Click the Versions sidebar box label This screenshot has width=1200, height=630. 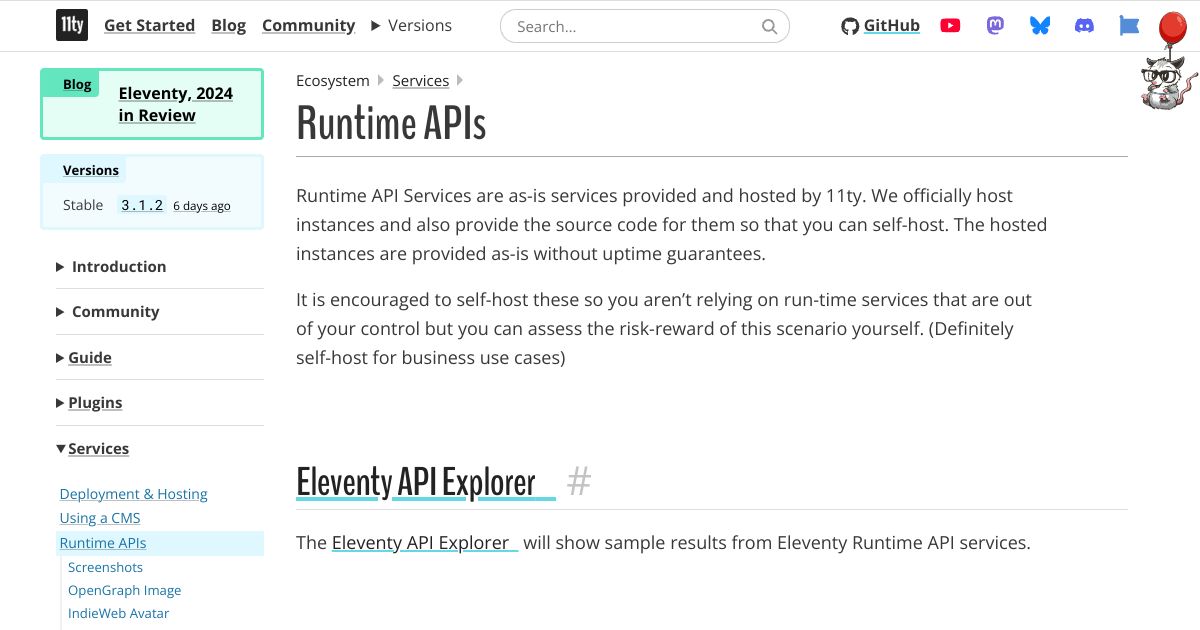pyautogui.click(x=91, y=170)
